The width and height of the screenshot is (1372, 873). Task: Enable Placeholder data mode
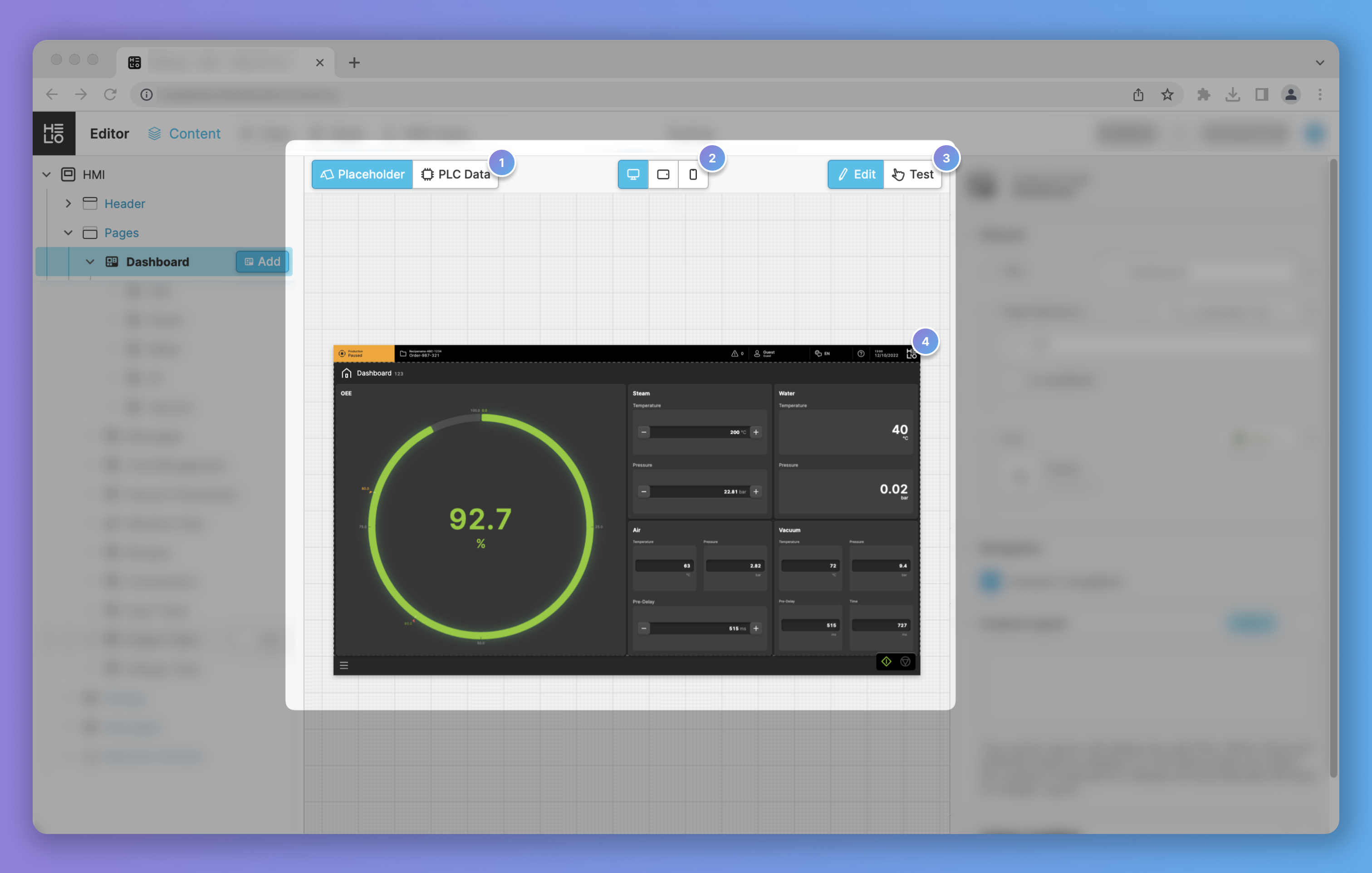363,174
